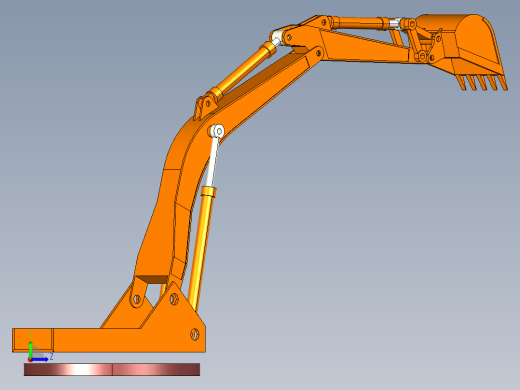Click the green Y axis of the triad
The image size is (520, 390).
coord(30,349)
